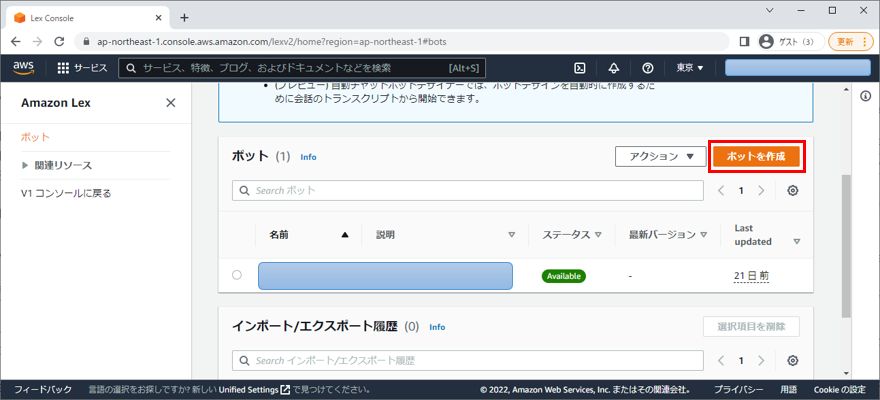
Task: Open AWS CloudShell icon
Action: click(x=580, y=68)
